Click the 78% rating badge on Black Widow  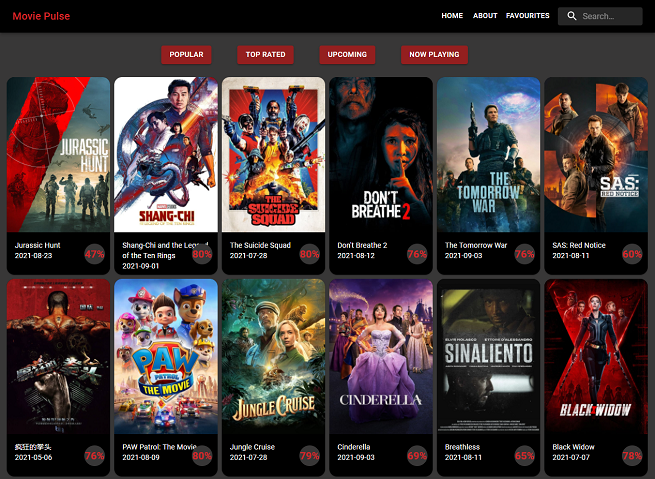[x=632, y=456]
